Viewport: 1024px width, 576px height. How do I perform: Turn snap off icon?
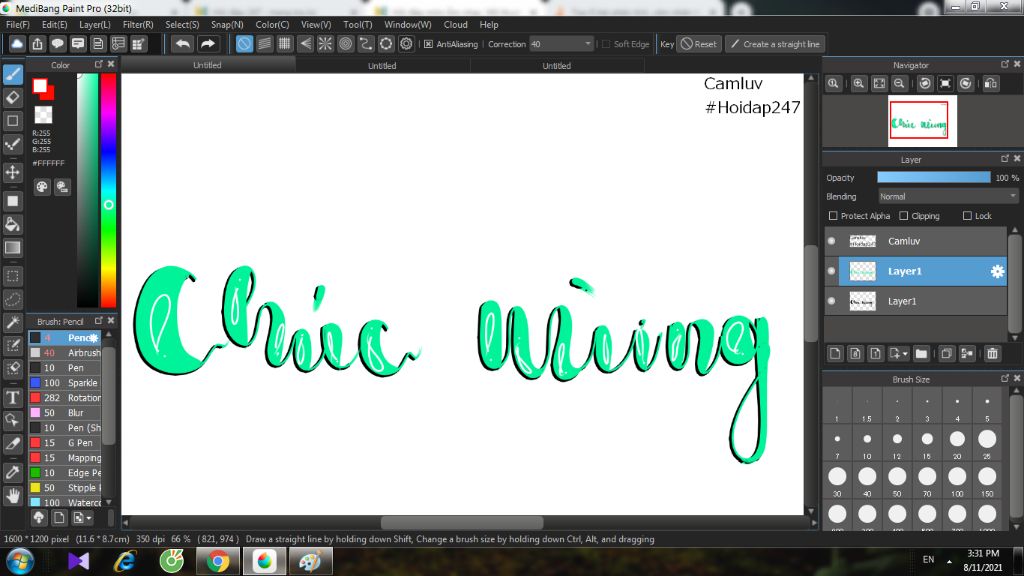[244, 44]
